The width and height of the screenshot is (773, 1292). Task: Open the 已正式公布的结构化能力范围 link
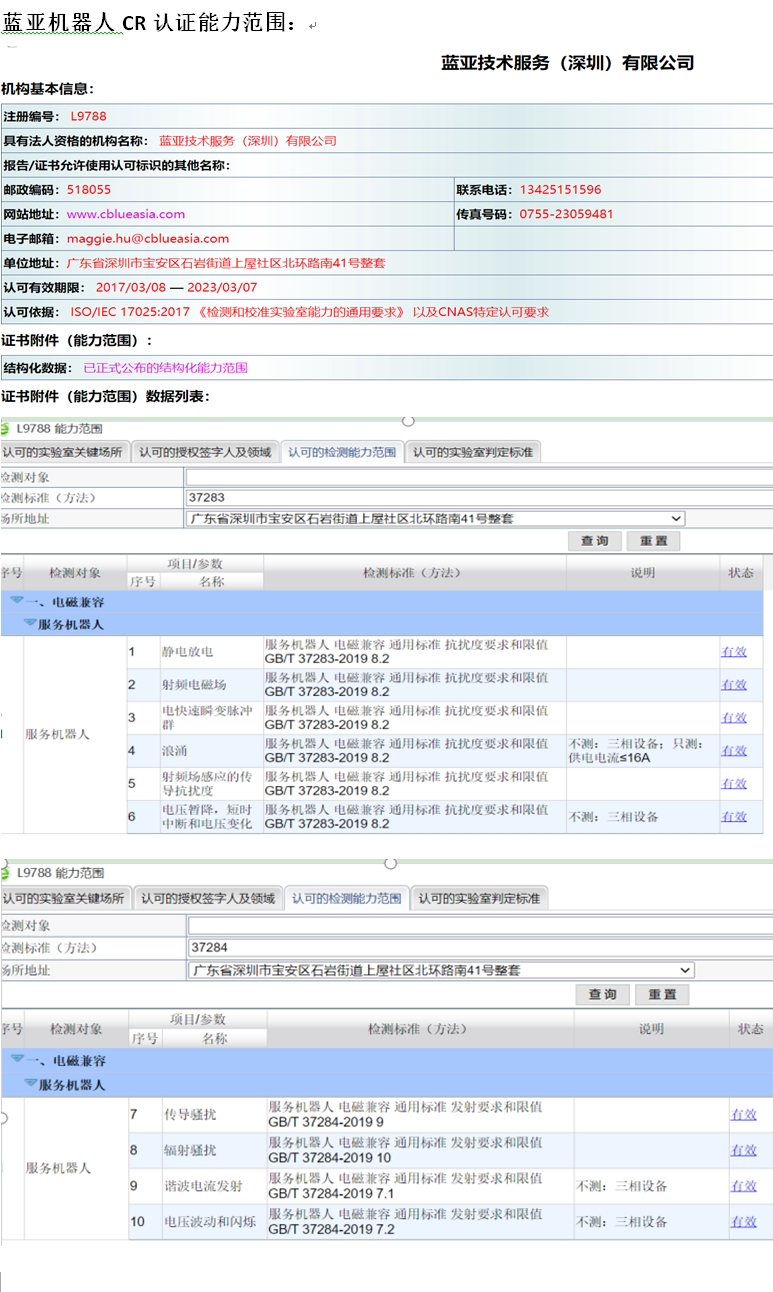pyautogui.click(x=165, y=368)
